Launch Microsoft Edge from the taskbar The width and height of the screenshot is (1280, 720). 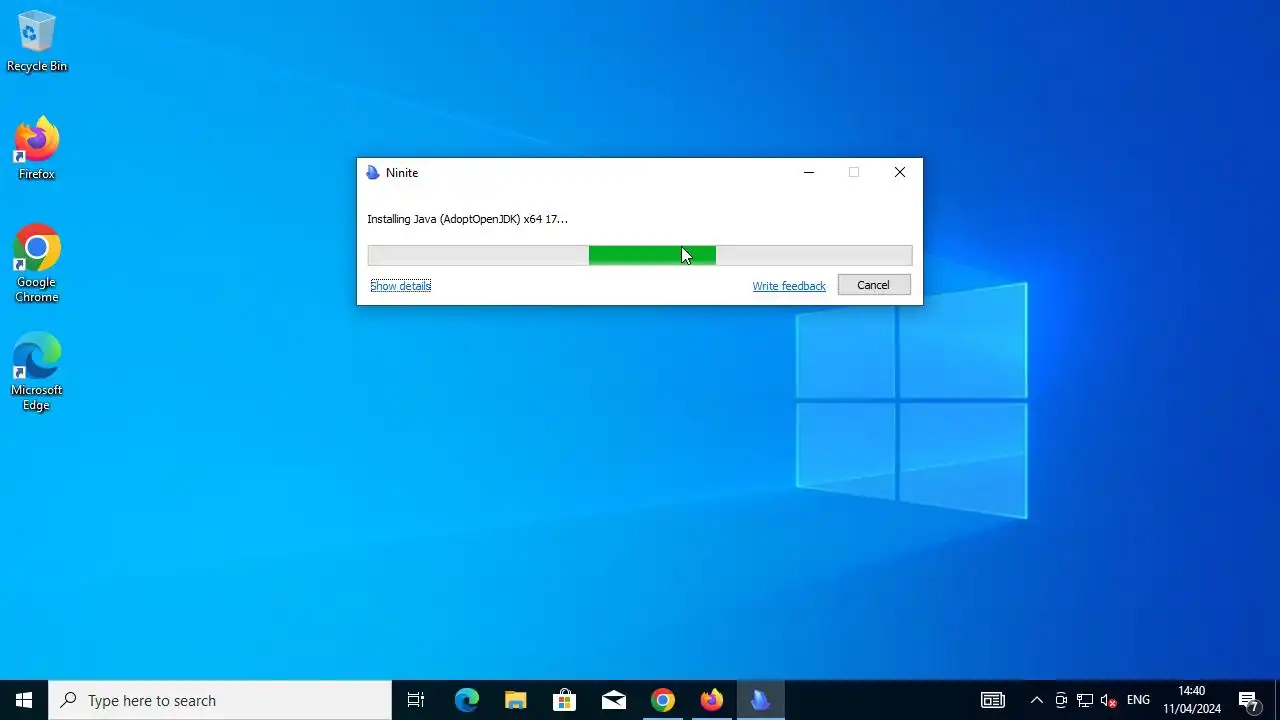point(467,700)
